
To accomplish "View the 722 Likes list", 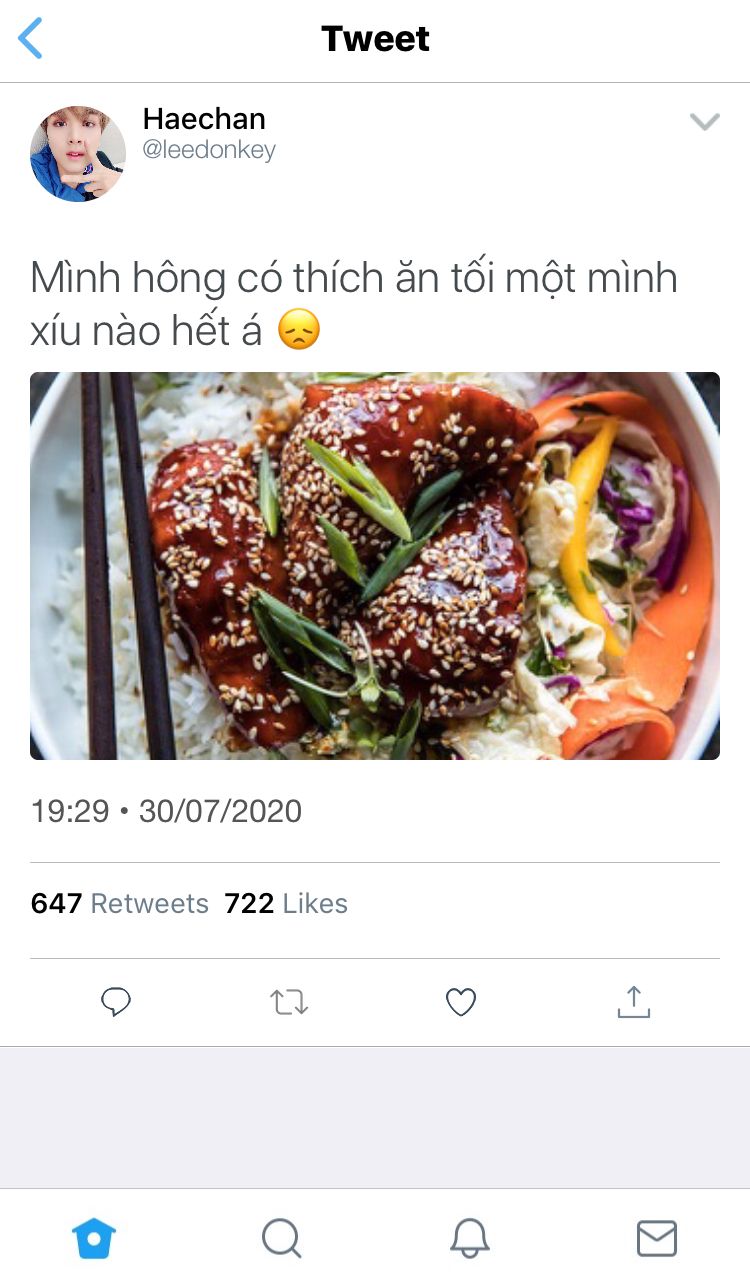I will click(x=286, y=904).
